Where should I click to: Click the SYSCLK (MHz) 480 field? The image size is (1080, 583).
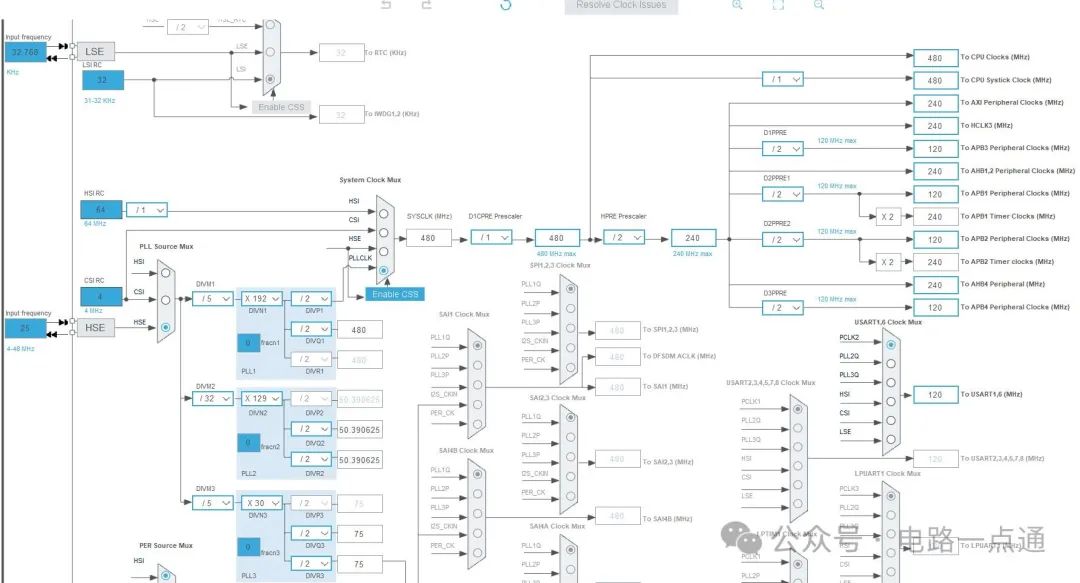coord(428,238)
